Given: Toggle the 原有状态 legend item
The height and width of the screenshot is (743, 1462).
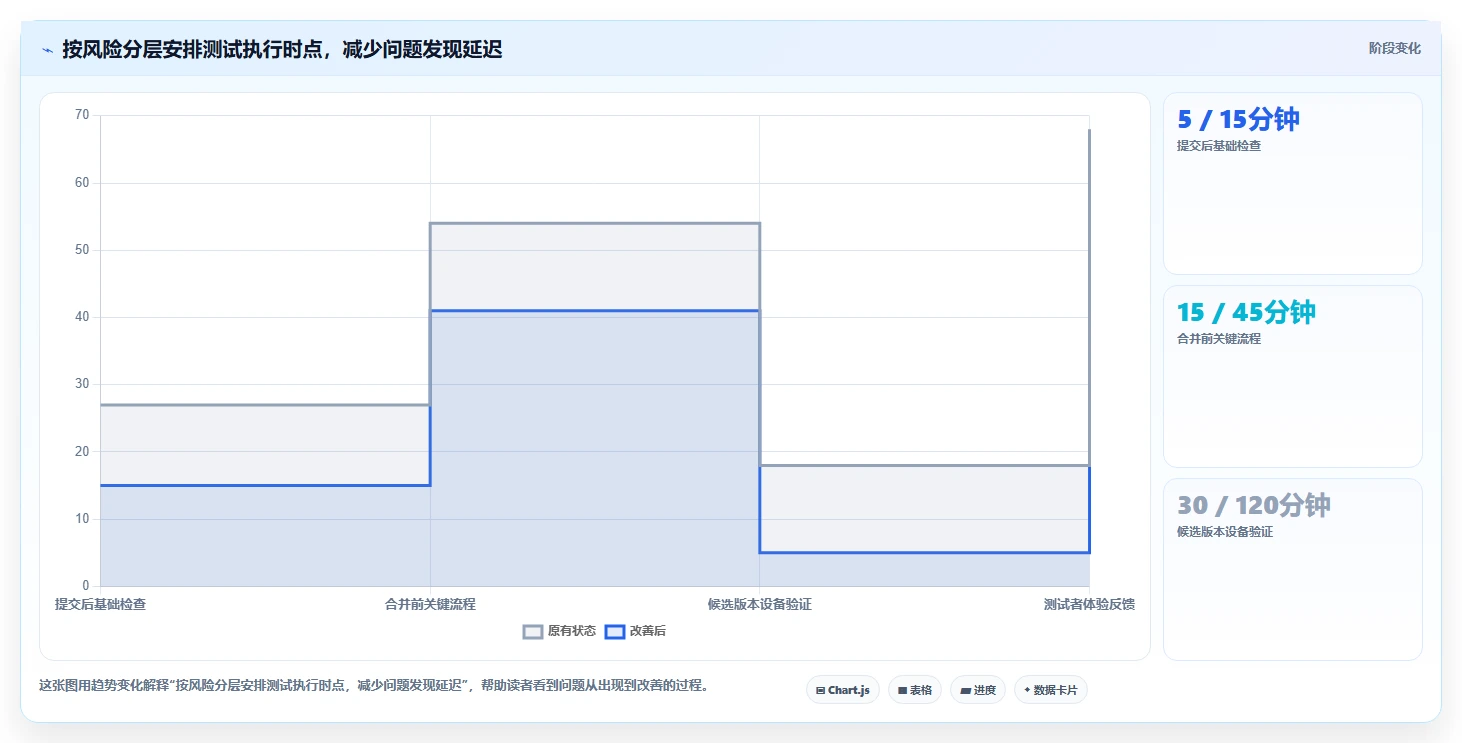Looking at the screenshot, I should (560, 631).
